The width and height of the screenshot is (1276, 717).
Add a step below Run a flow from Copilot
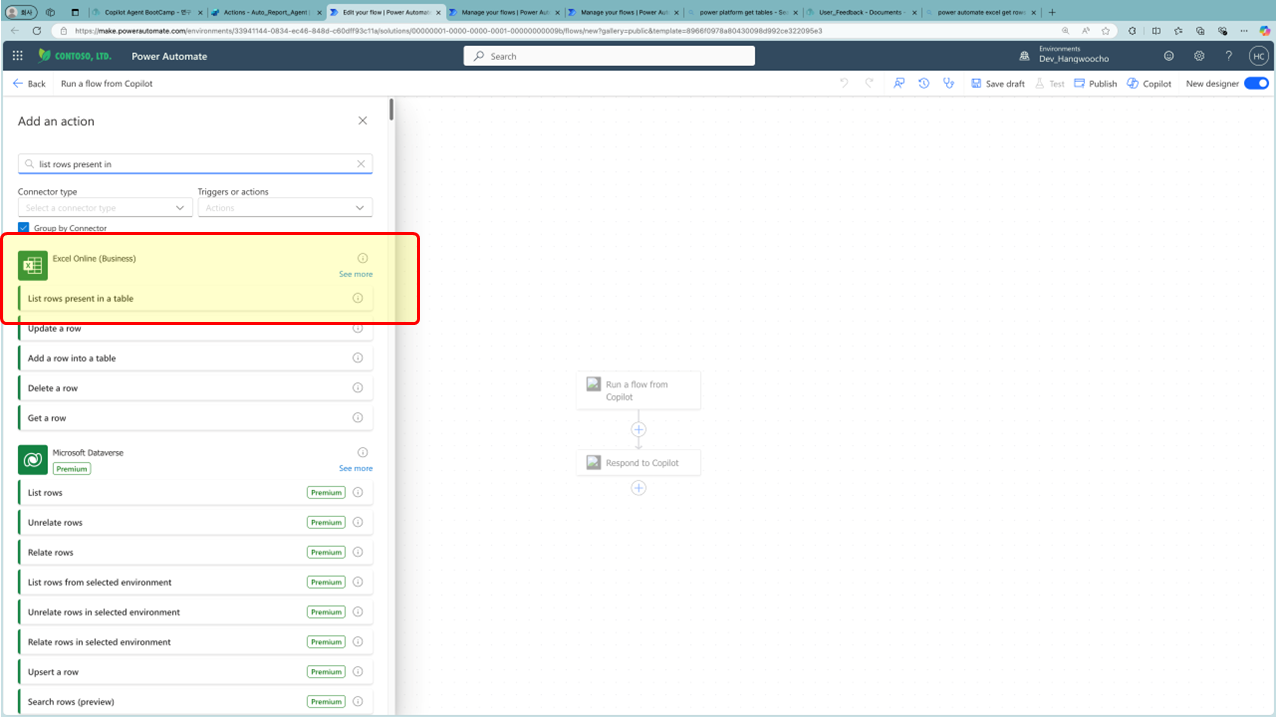coord(638,429)
